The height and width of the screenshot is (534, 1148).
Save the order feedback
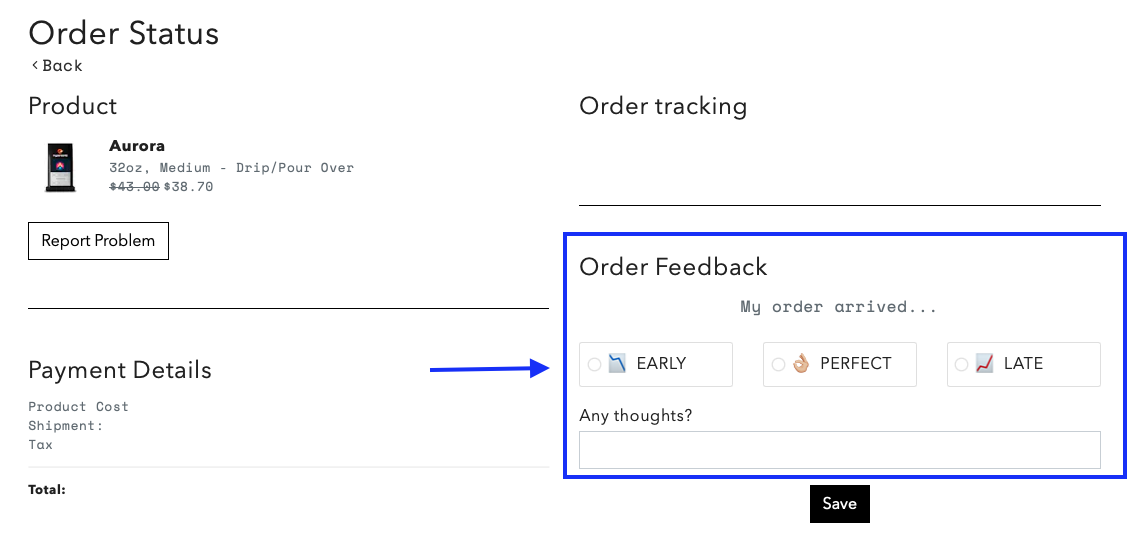(839, 504)
